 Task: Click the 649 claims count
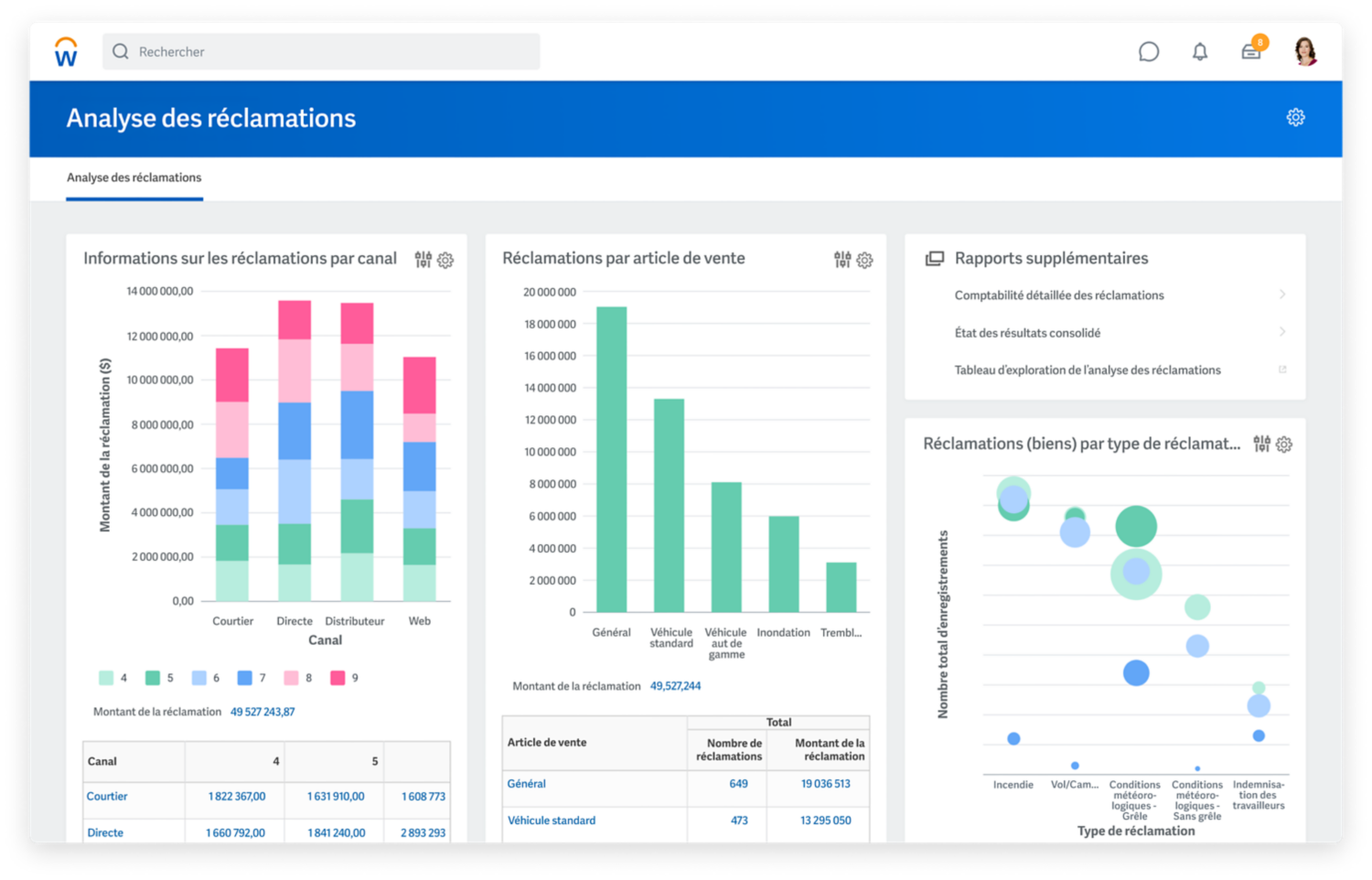[738, 784]
